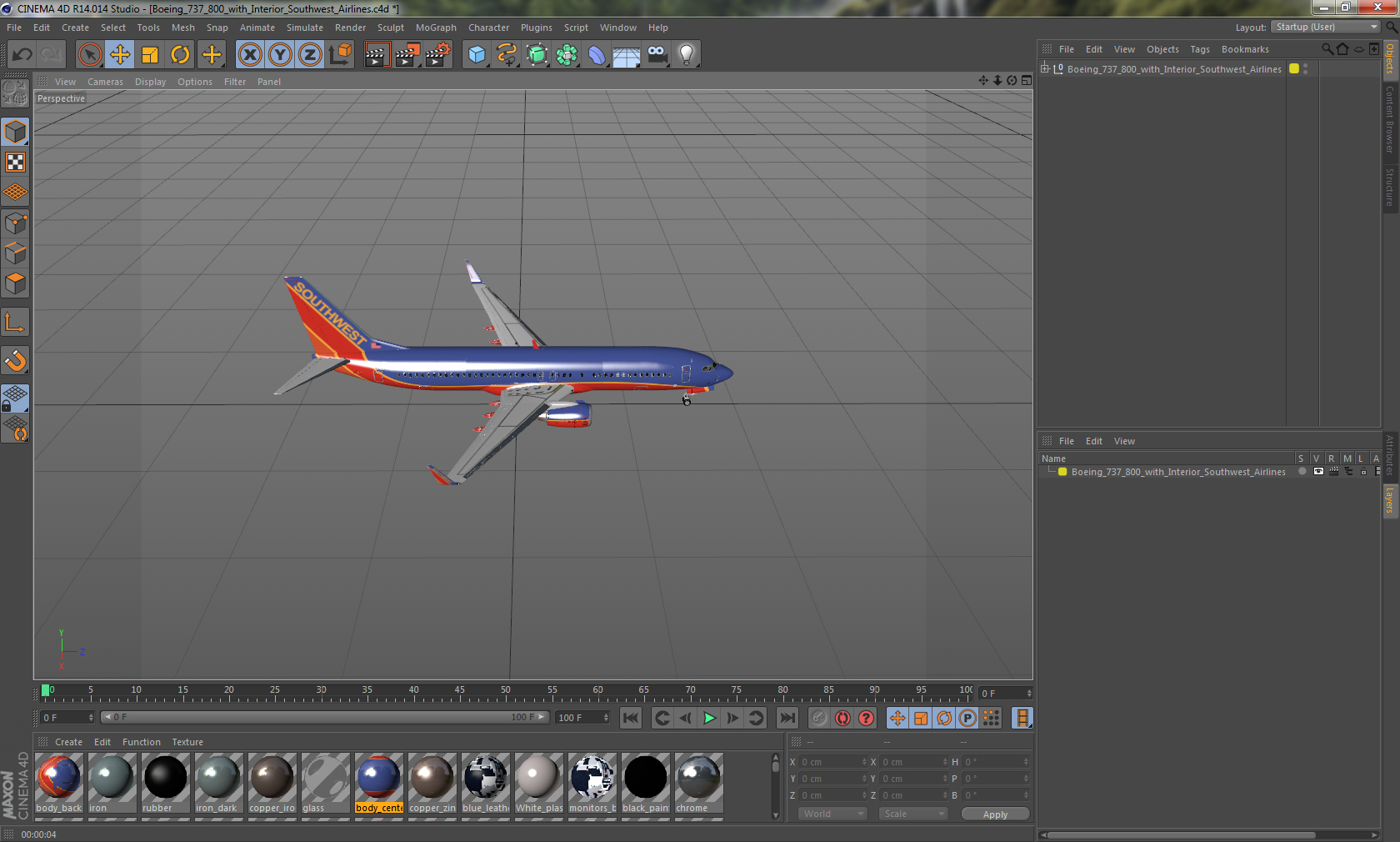Open the Layout dropdown

pyautogui.click(x=1326, y=27)
